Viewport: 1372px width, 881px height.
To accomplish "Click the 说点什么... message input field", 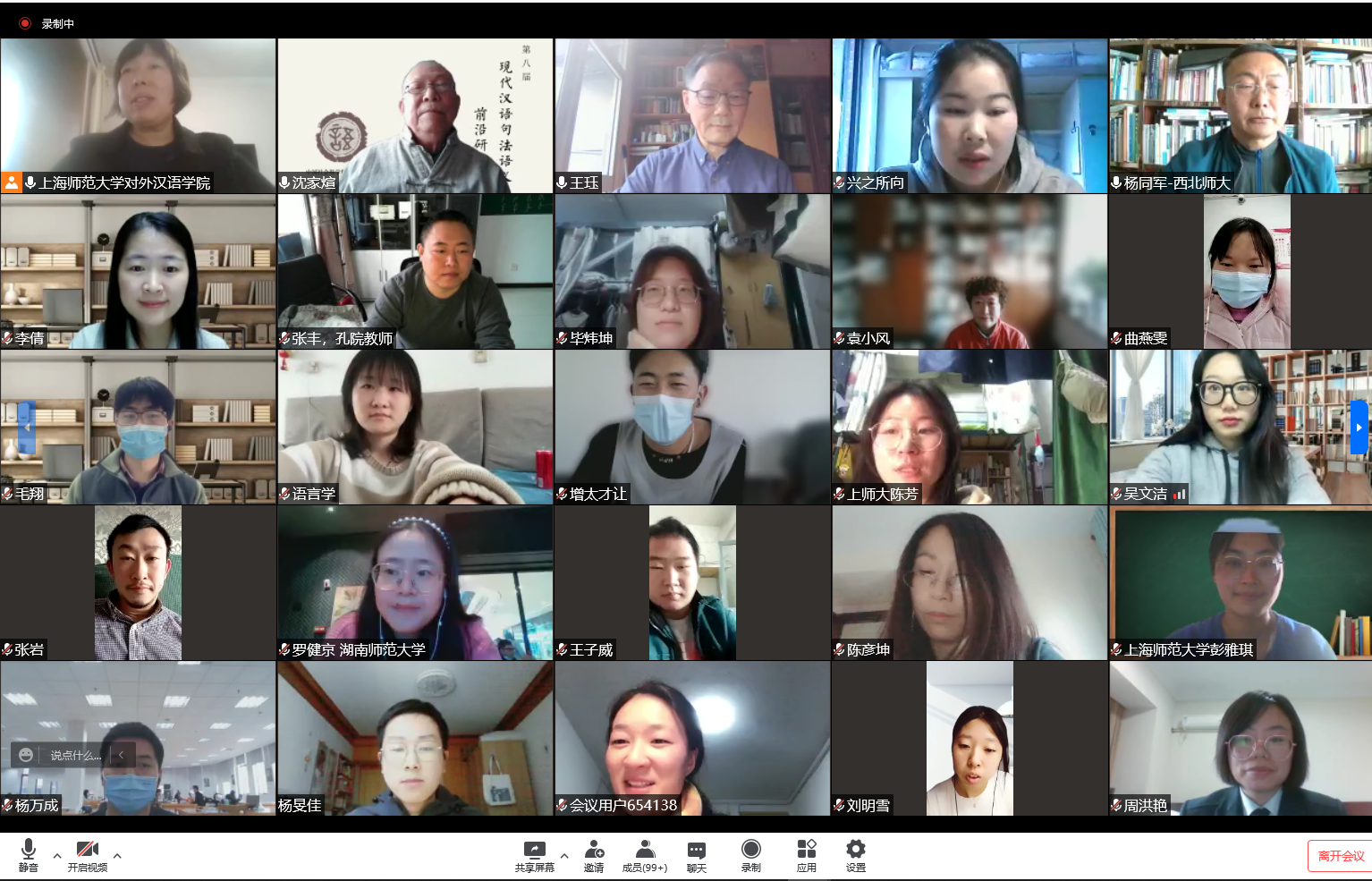I will [x=75, y=755].
